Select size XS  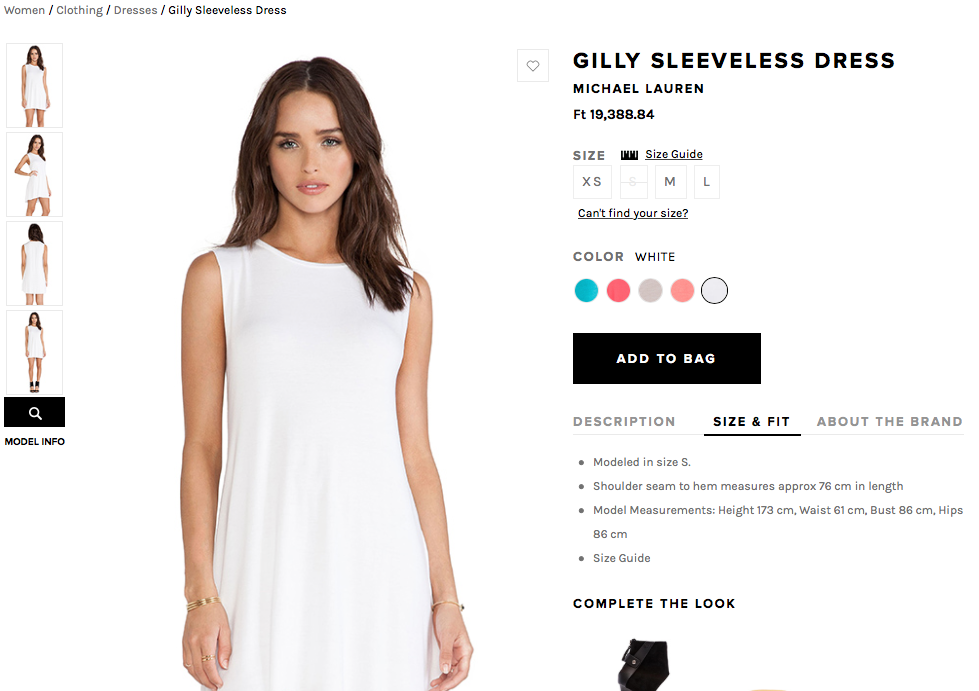click(x=592, y=182)
